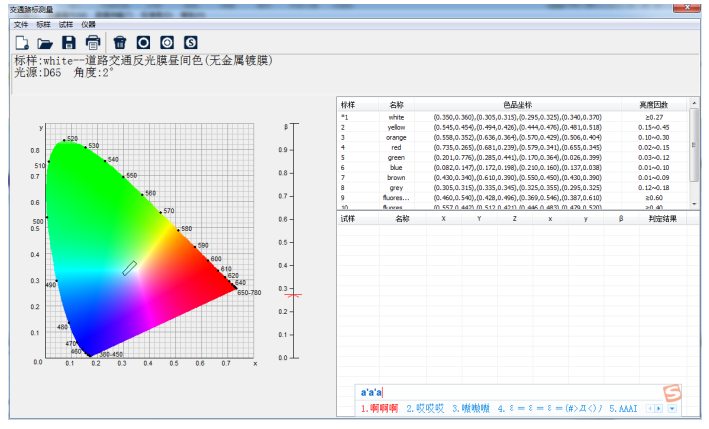
Task: Choose the first IME candidate 啊啊啊
Action: [x=380, y=409]
